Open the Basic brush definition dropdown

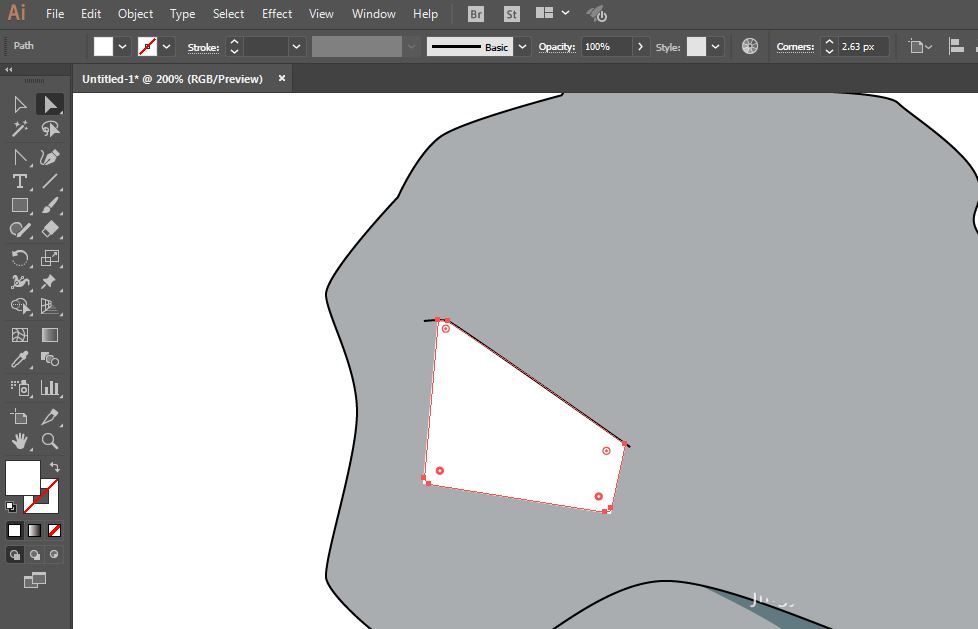coord(522,47)
